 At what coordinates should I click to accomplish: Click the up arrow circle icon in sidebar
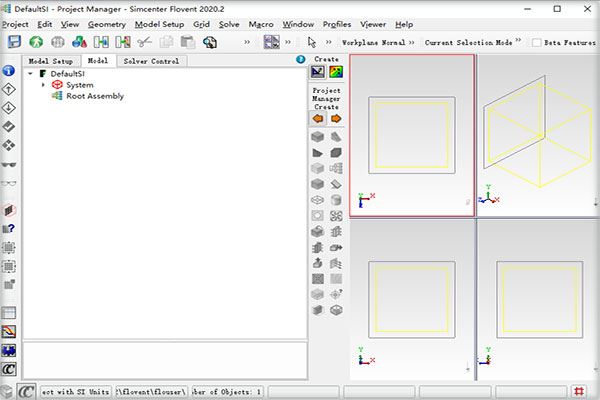pos(9,90)
